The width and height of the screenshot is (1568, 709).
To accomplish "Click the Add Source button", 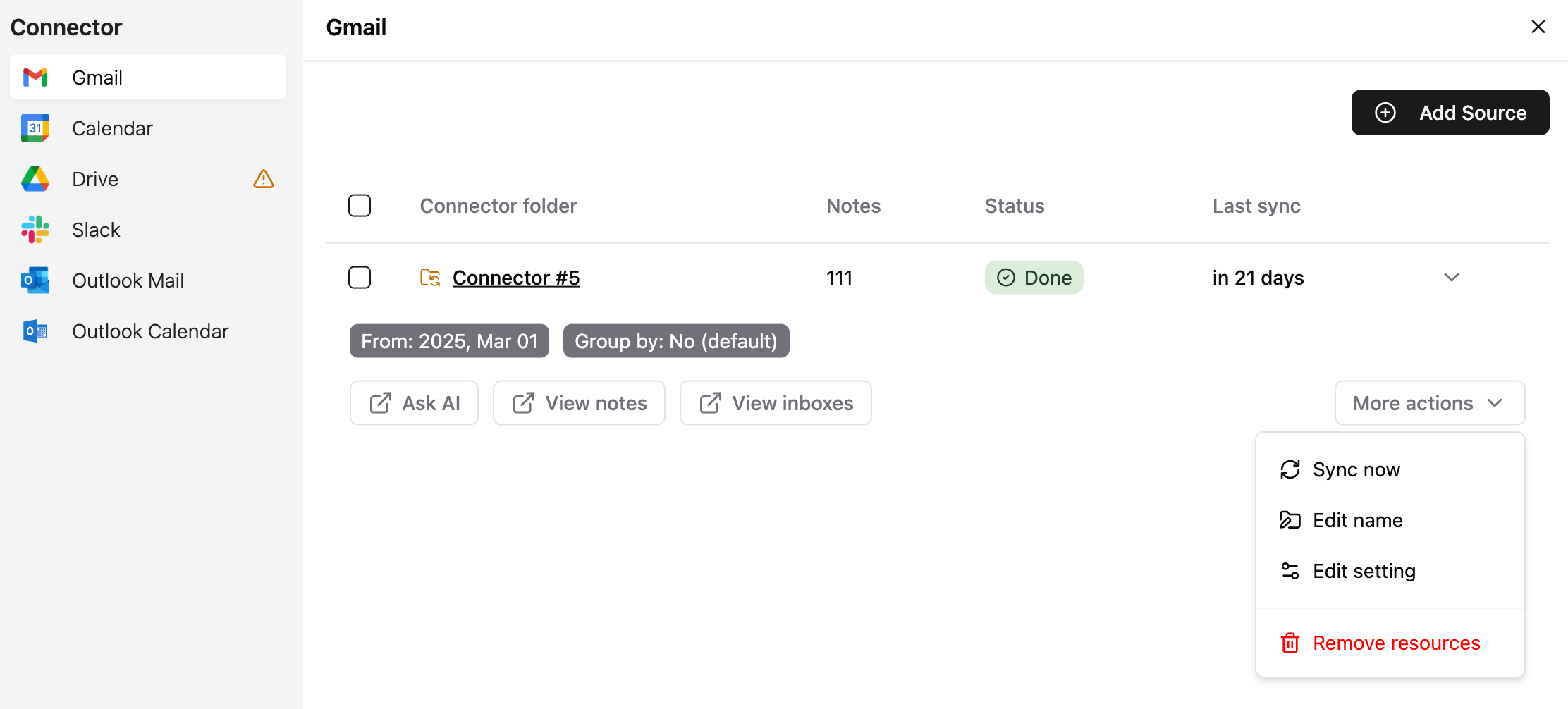I will pos(1450,113).
